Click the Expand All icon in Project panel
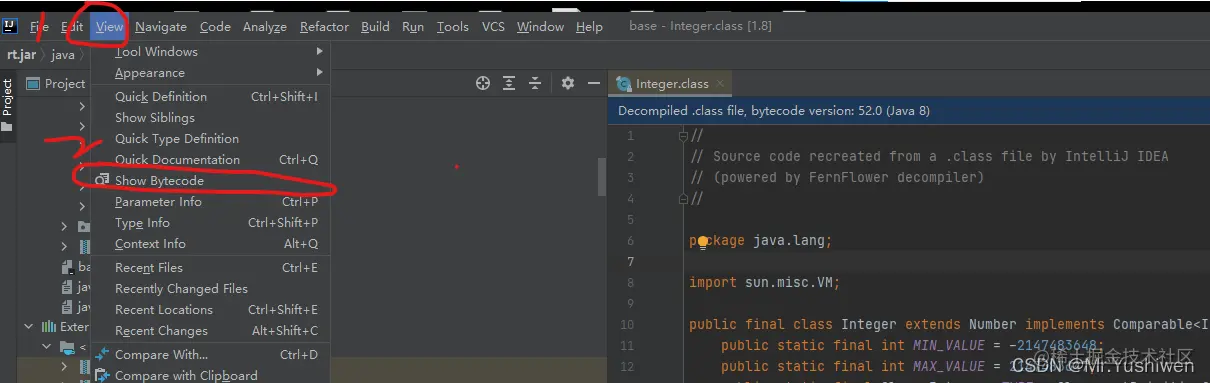This screenshot has height=383, width=1210. tap(509, 84)
